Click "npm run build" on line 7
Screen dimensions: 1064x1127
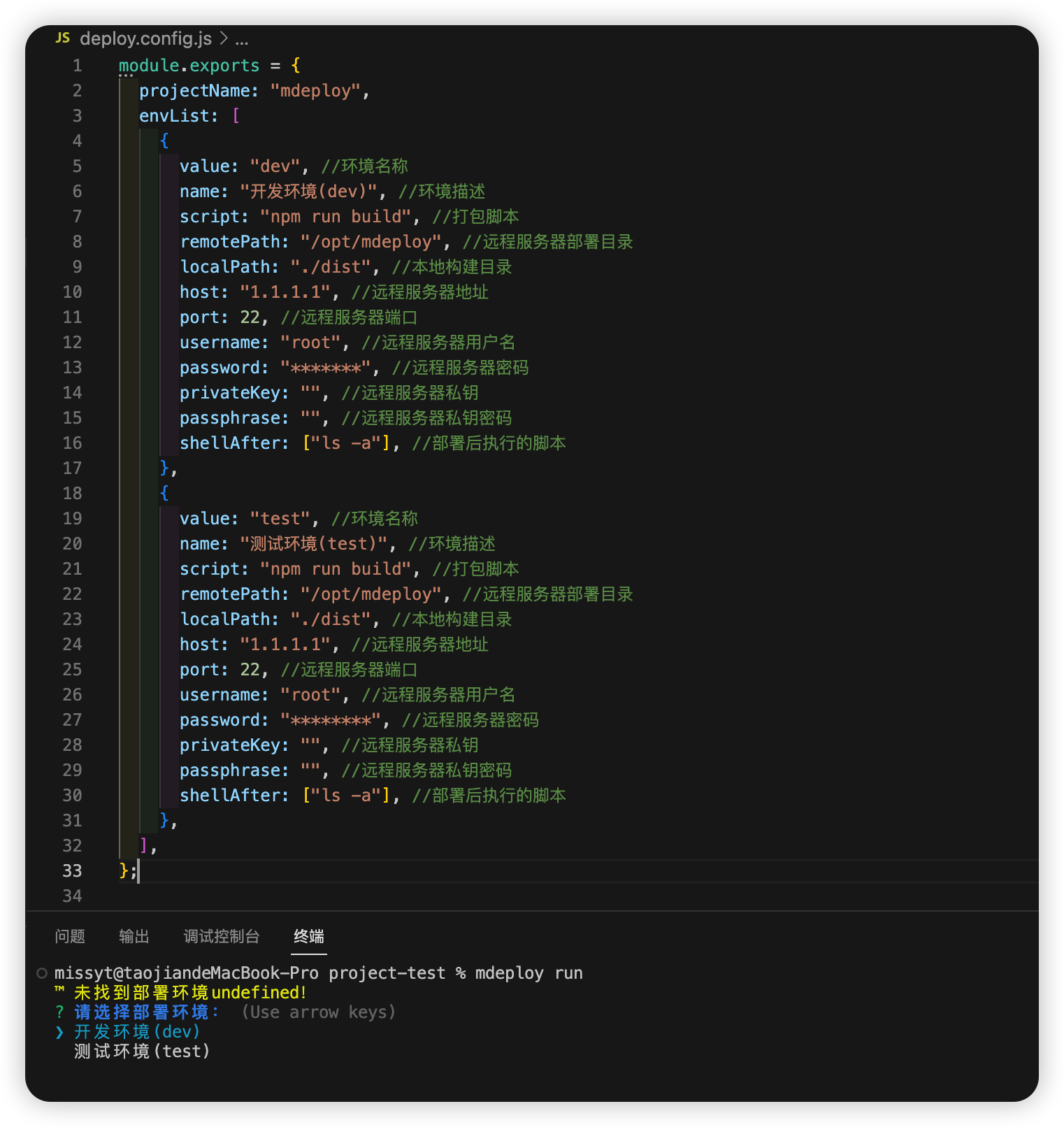(x=336, y=217)
